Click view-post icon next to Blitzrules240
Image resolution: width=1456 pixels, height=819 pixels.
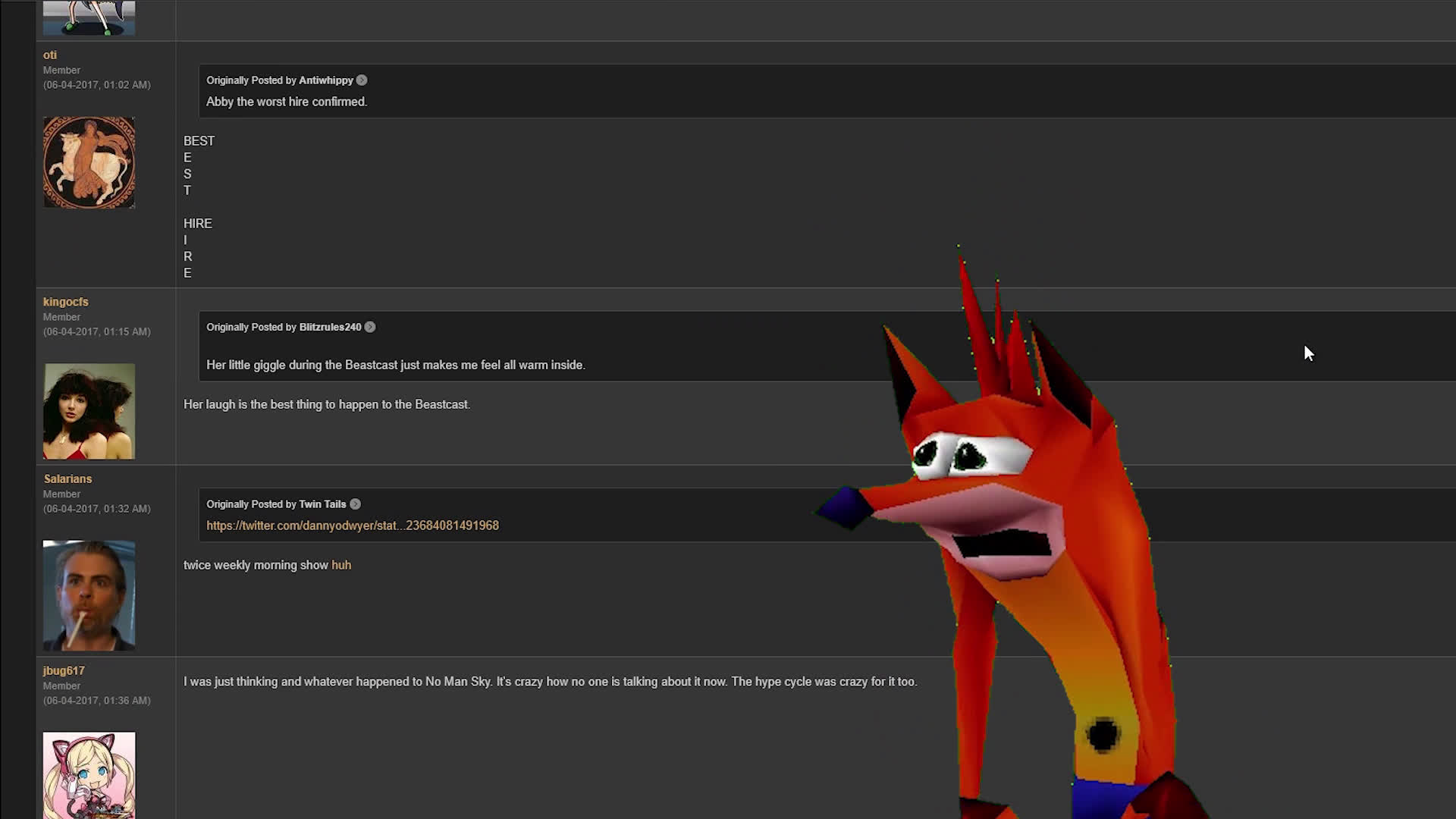click(x=370, y=327)
